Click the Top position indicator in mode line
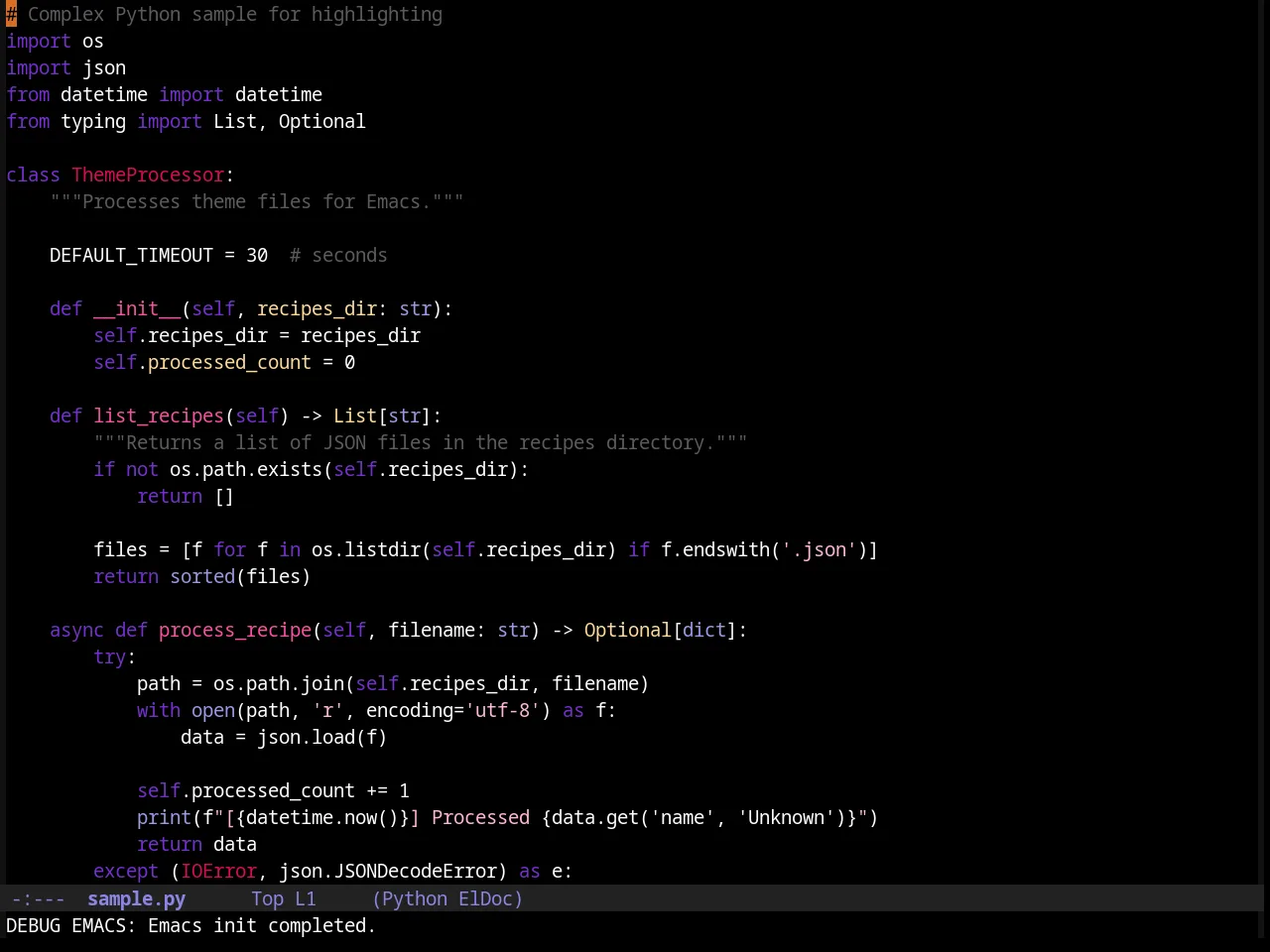This screenshot has height=952, width=1270. tap(267, 898)
